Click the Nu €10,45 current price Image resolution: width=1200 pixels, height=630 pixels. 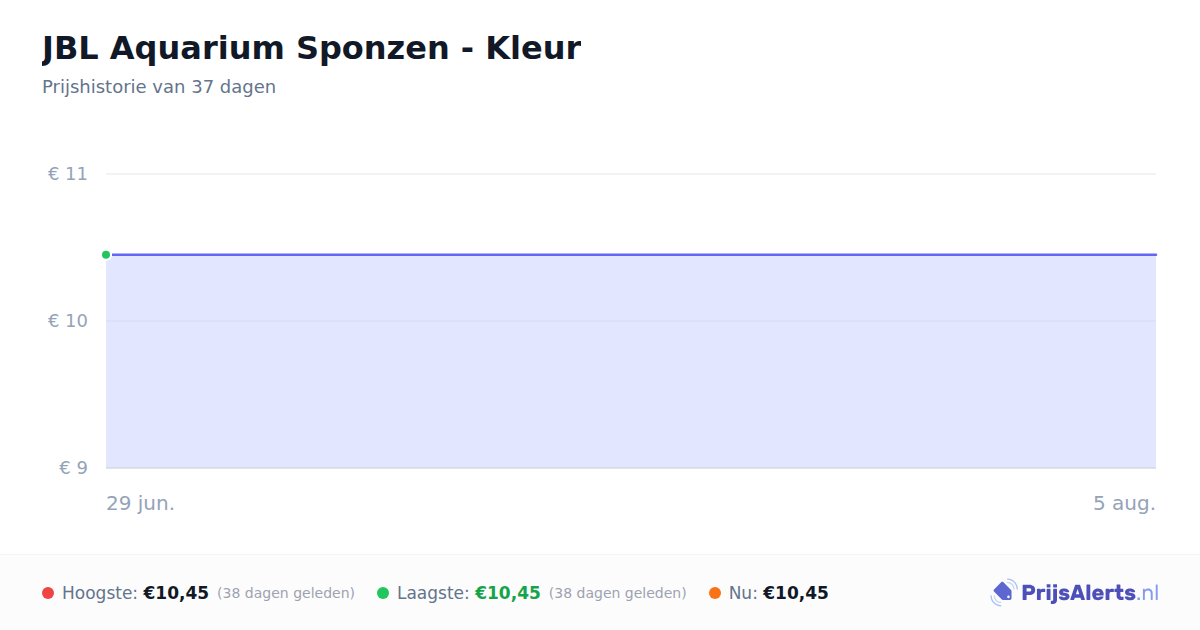pos(796,593)
